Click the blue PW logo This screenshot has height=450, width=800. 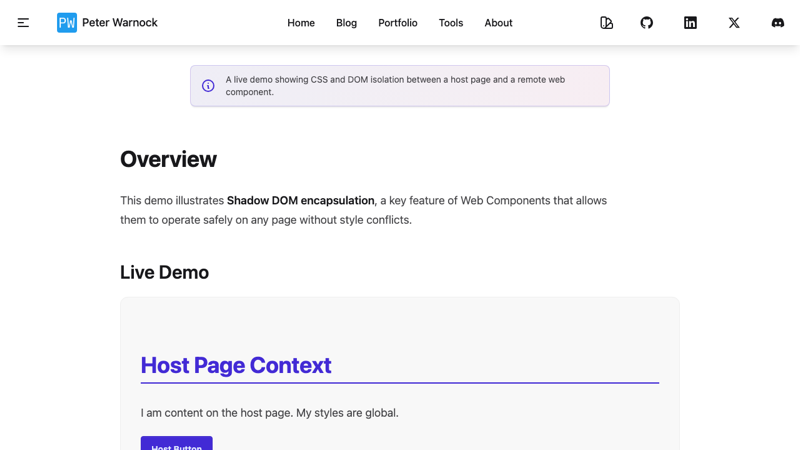point(67,22)
